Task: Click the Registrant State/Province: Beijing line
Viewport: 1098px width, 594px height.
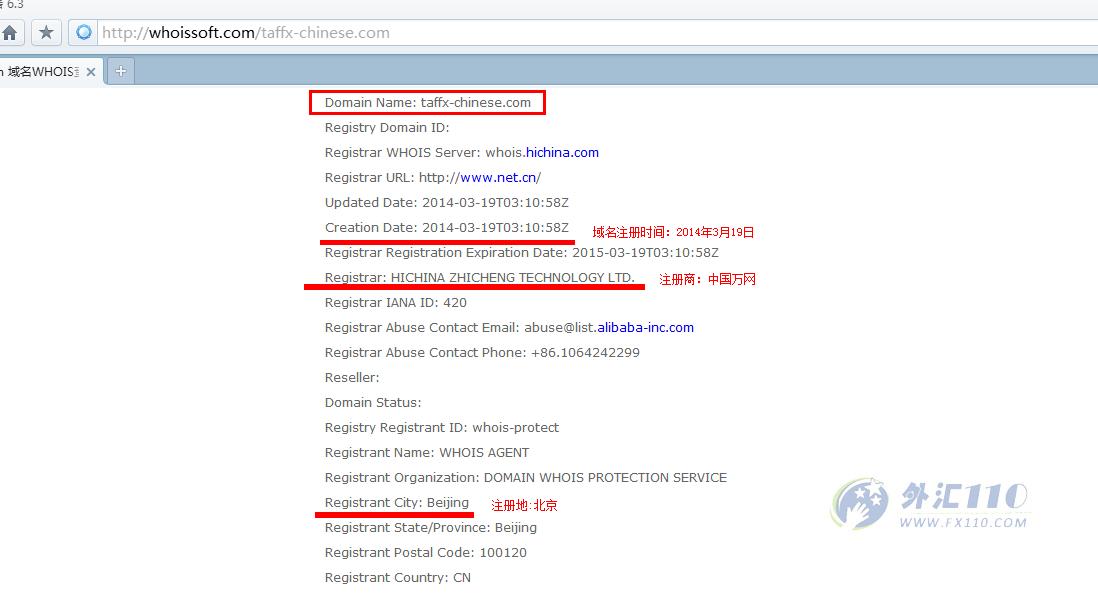Action: (x=431, y=528)
